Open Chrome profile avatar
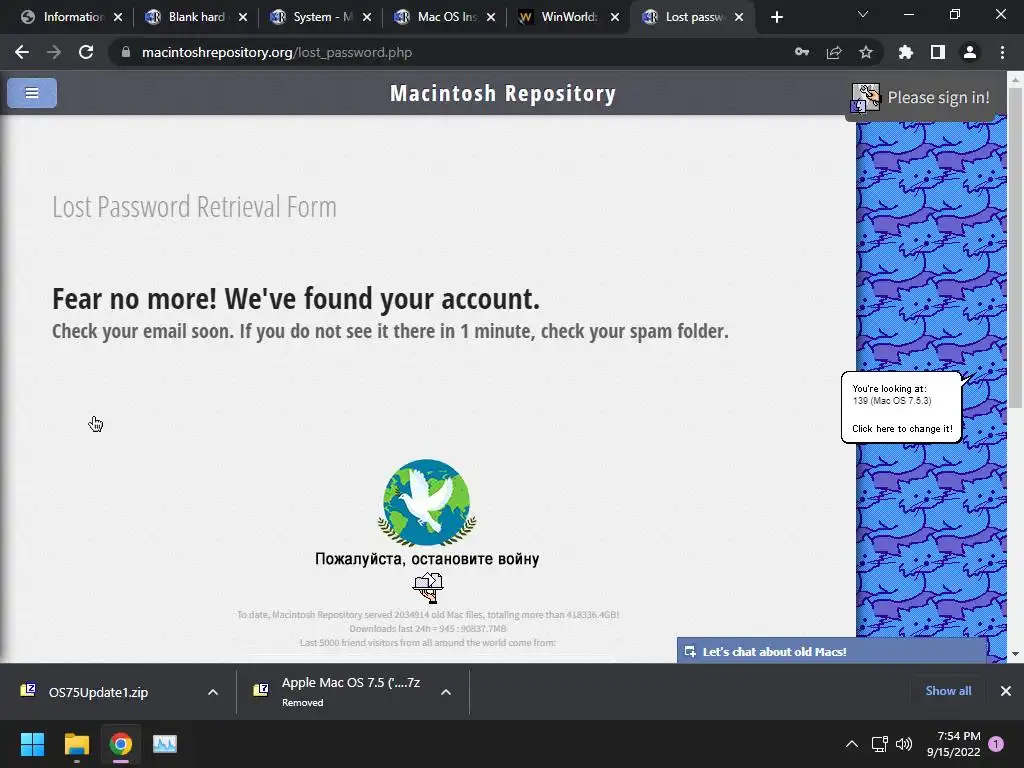 (x=970, y=52)
